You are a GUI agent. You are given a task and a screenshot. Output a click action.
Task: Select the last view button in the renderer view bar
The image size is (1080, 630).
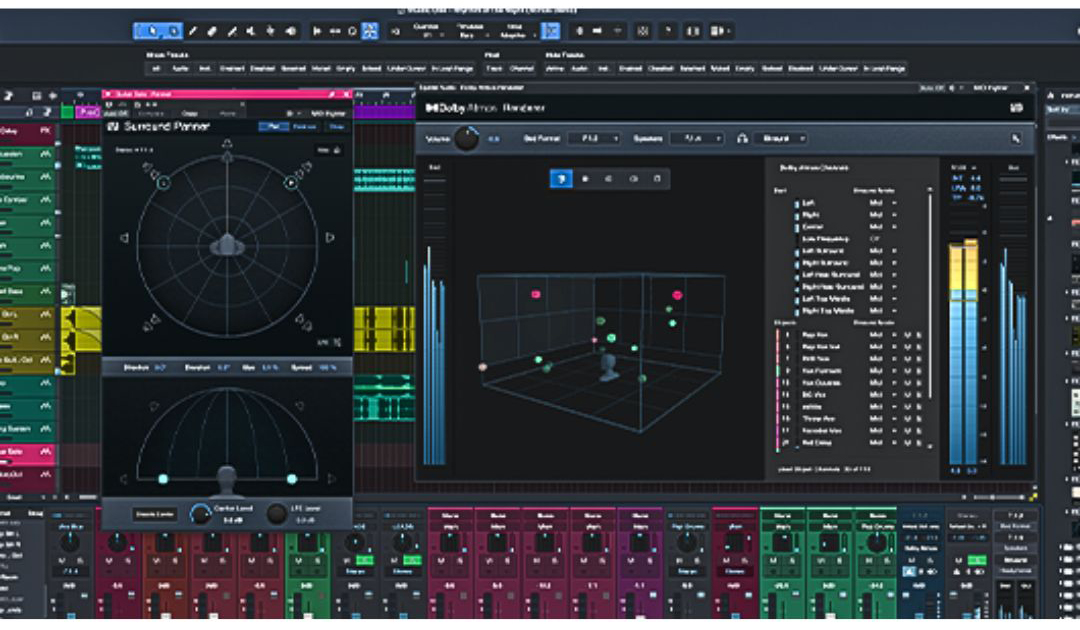coord(657,179)
